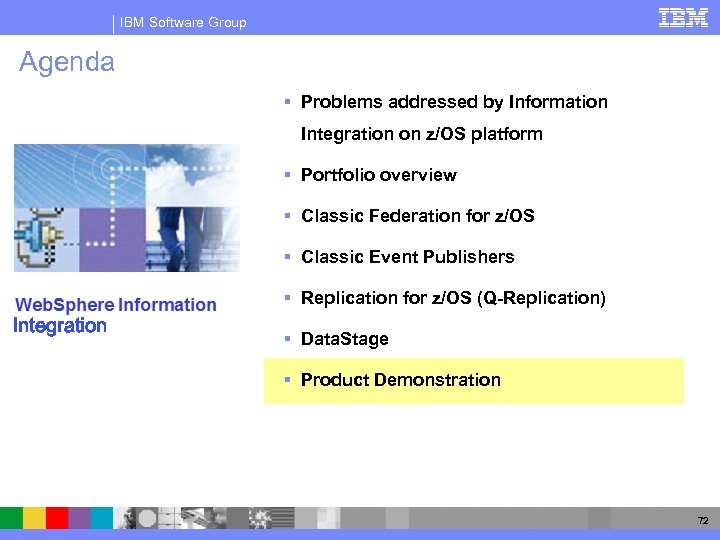Click the 'WebSphere Information' caption text
This screenshot has width=720, height=540.
(116, 305)
